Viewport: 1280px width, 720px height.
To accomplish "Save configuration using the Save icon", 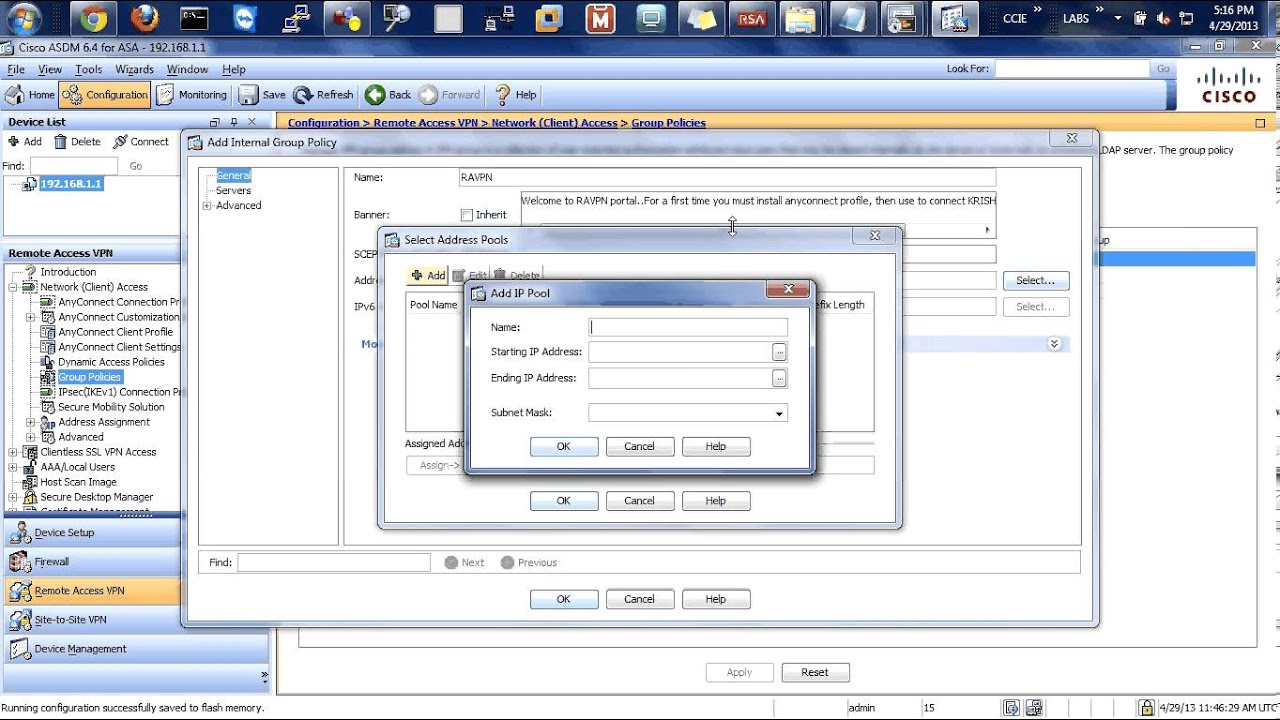I will tap(263, 95).
